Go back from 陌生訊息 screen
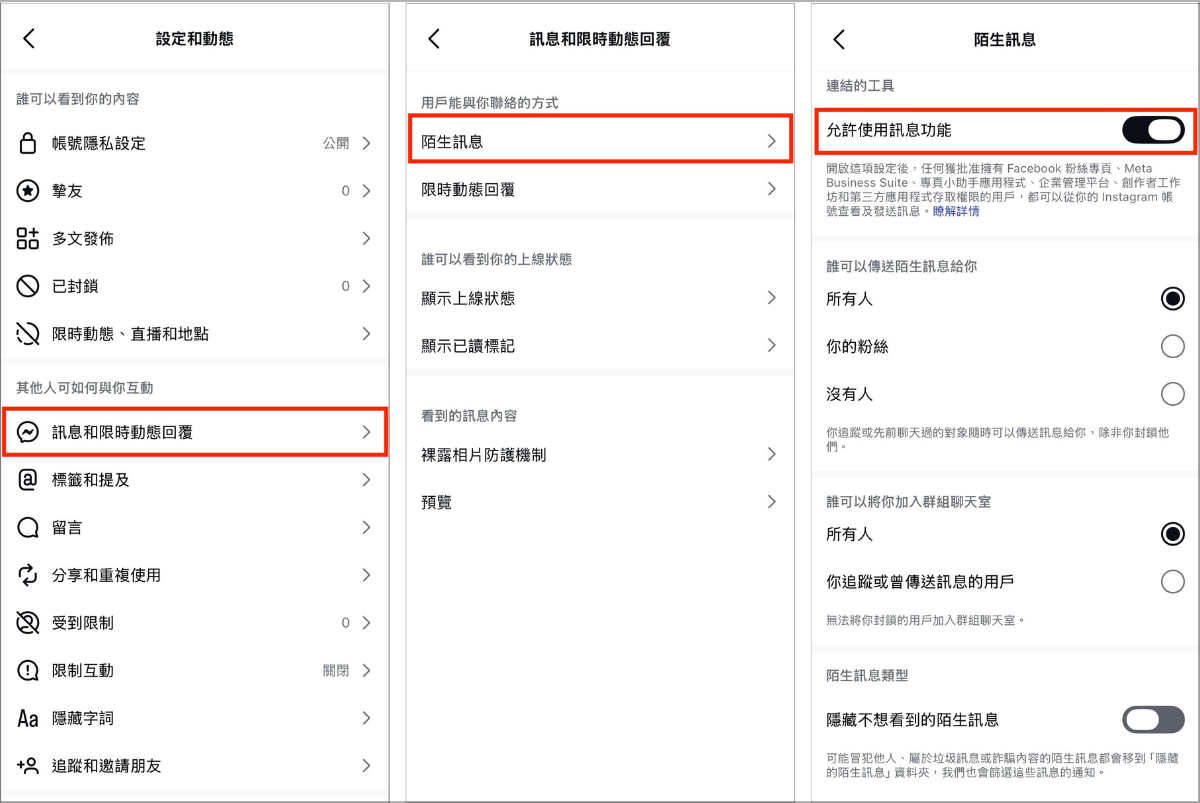 point(839,39)
